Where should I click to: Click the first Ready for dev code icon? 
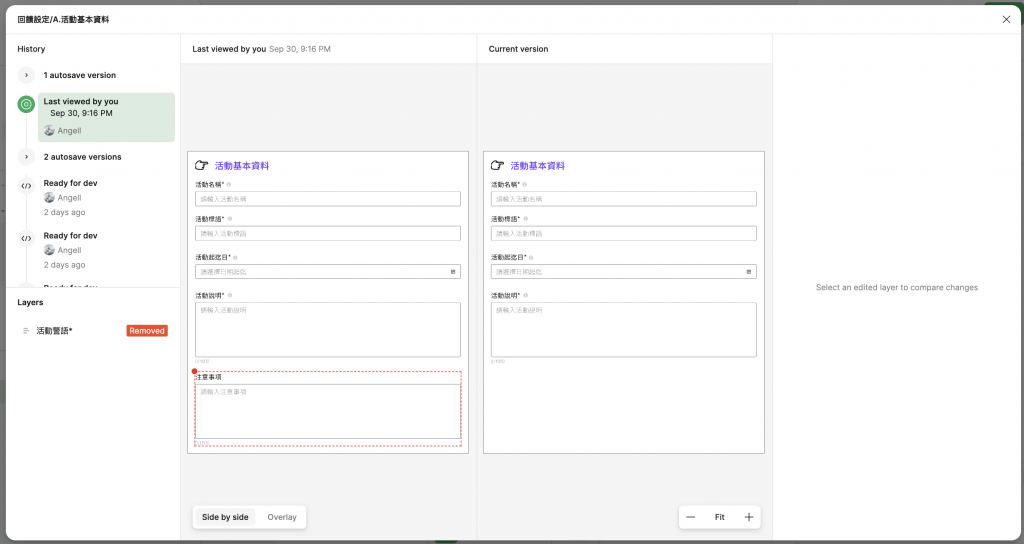(x=26, y=186)
